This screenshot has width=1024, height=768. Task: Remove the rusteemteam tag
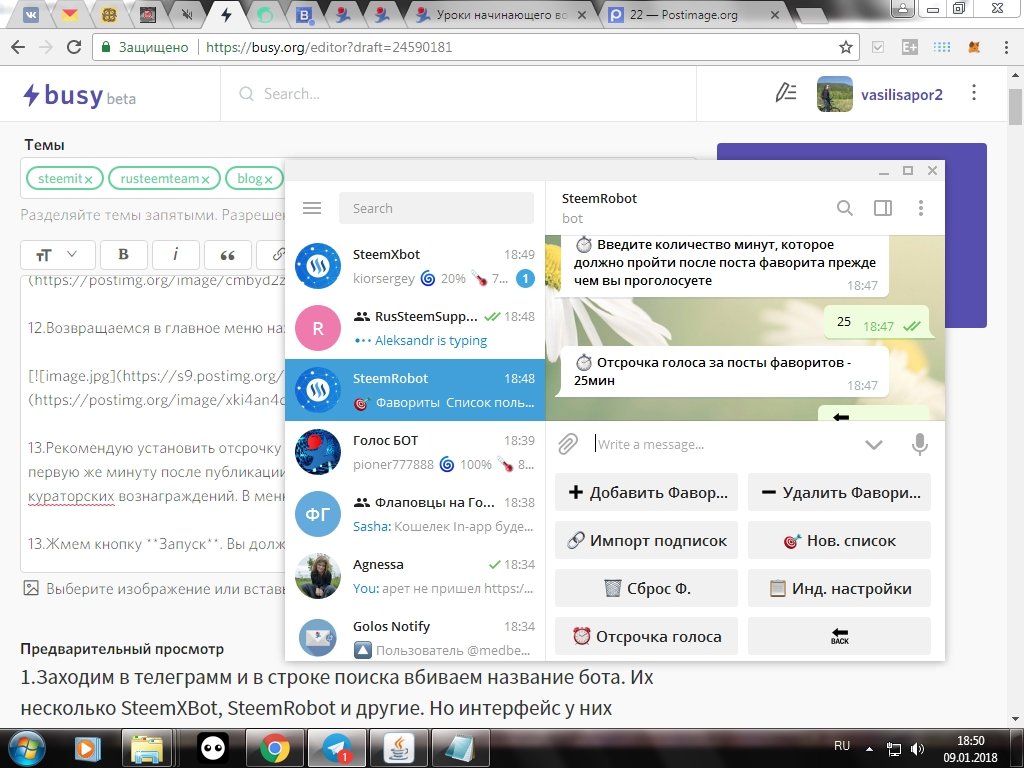(205, 179)
